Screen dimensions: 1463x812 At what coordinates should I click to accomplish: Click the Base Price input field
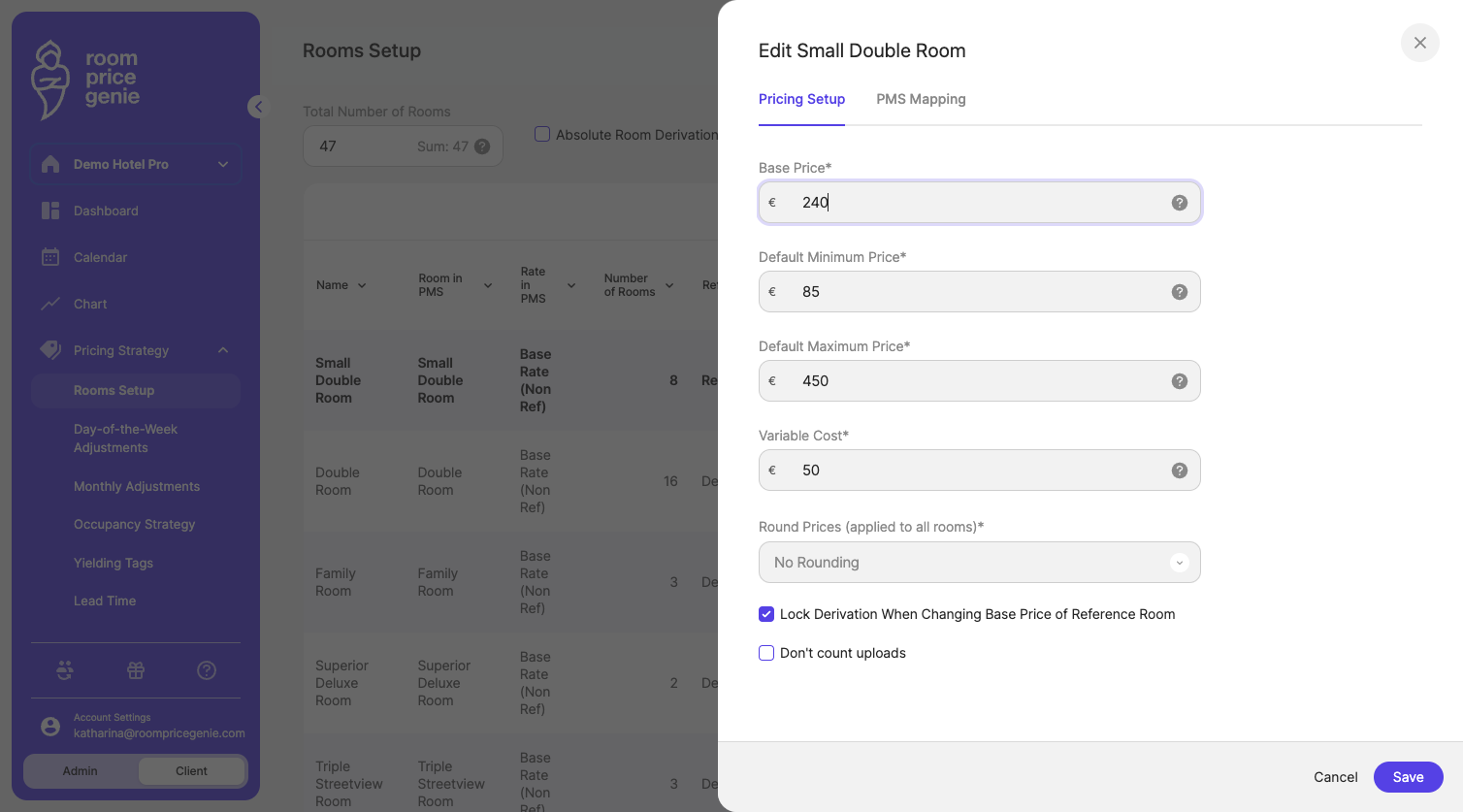pos(980,203)
